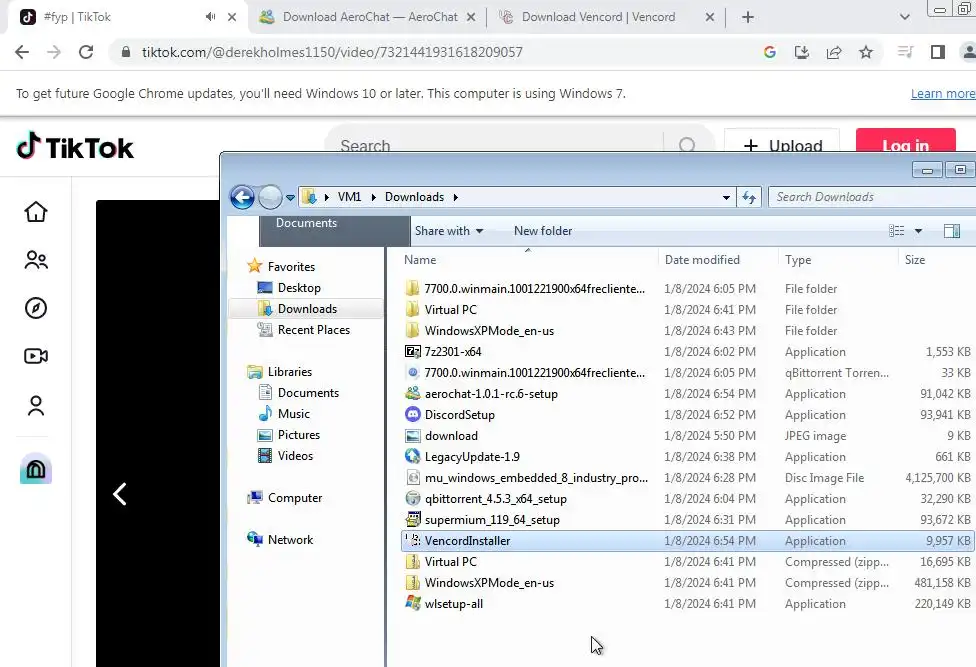Viewport: 976px width, 667px height.
Task: Show the preview pane
Action: [952, 231]
